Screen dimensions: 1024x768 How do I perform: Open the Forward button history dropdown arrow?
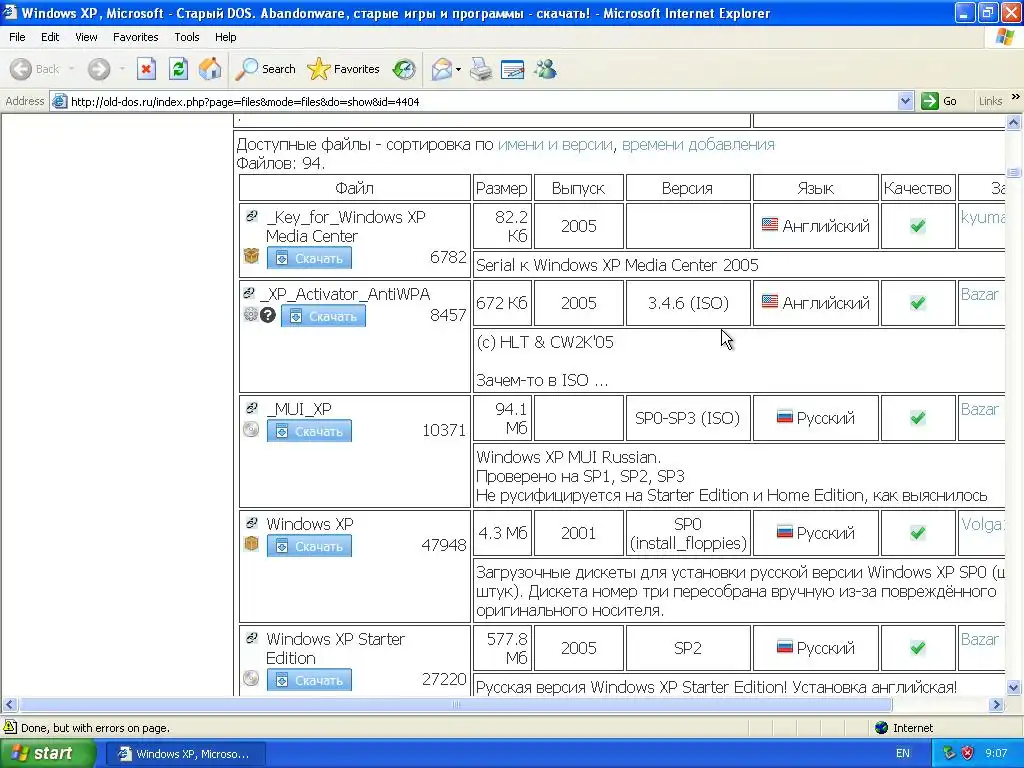pos(122,69)
